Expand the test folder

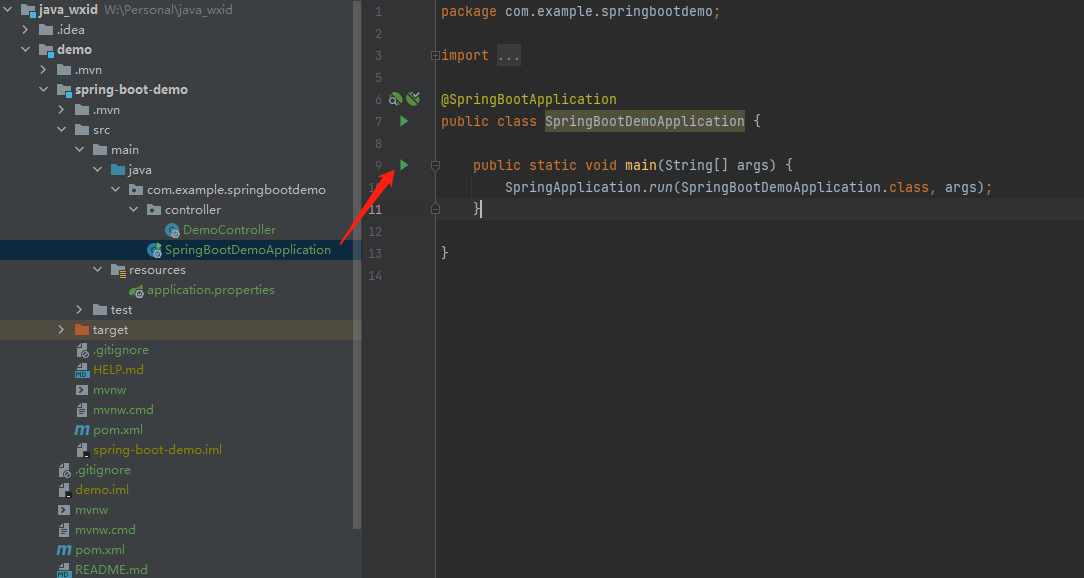(80, 310)
